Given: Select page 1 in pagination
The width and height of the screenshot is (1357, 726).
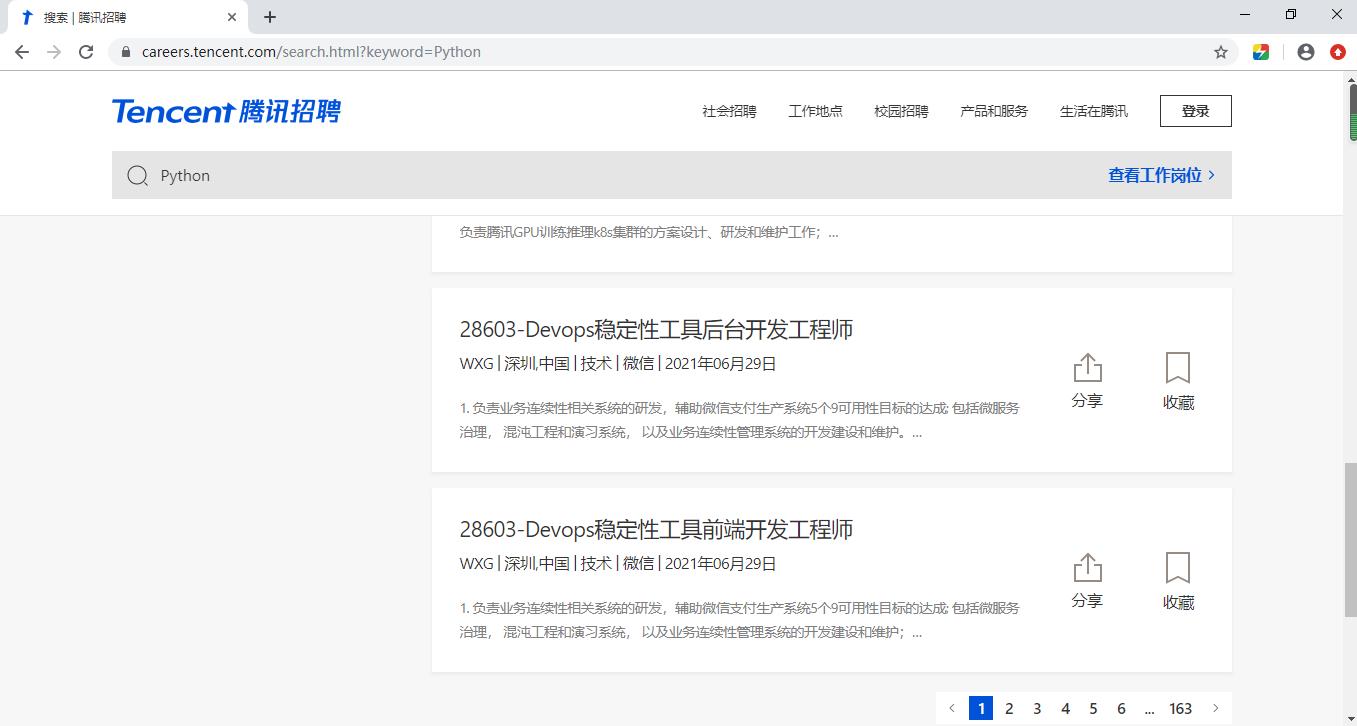Looking at the screenshot, I should click(981, 708).
